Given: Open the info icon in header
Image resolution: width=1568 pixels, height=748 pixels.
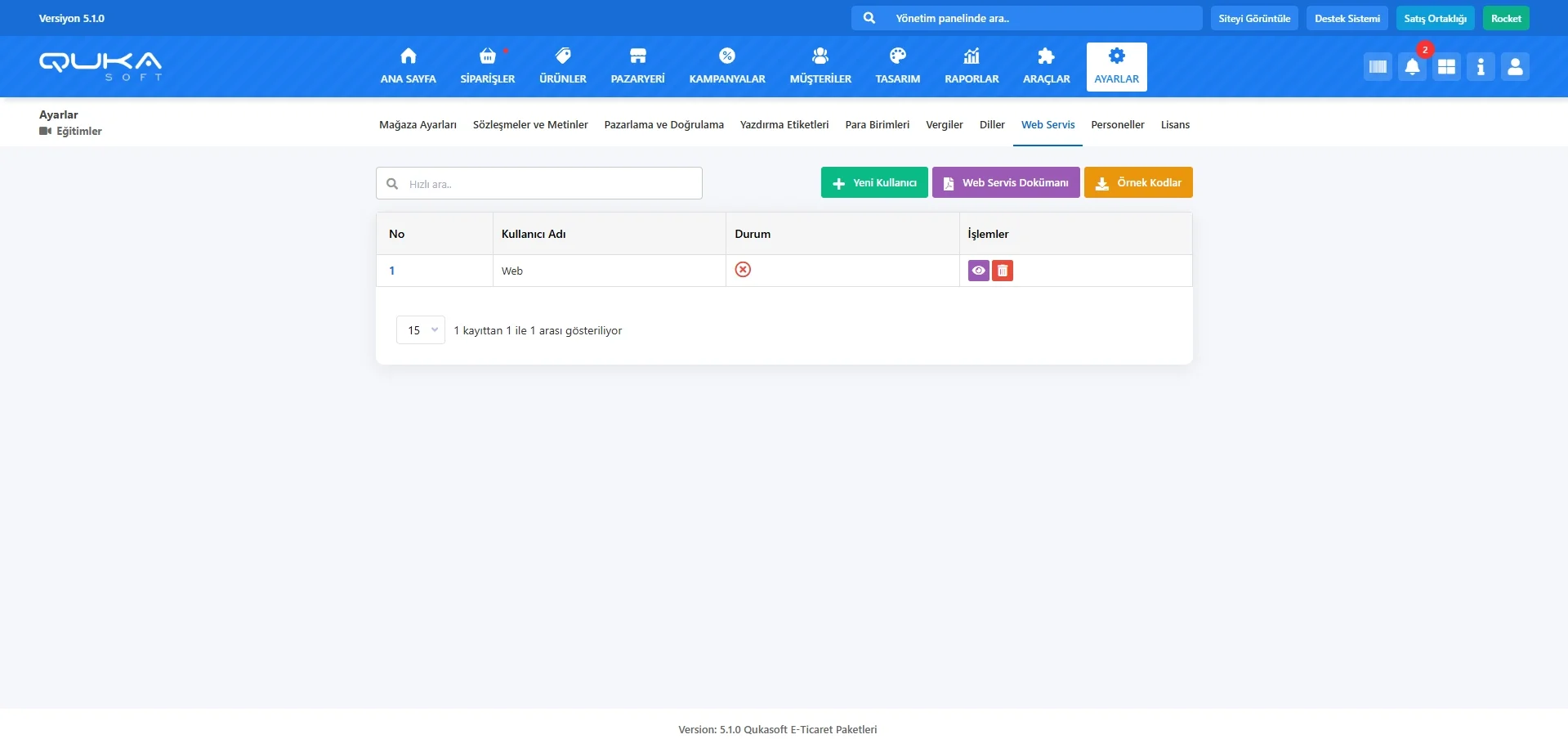Looking at the screenshot, I should (1481, 67).
